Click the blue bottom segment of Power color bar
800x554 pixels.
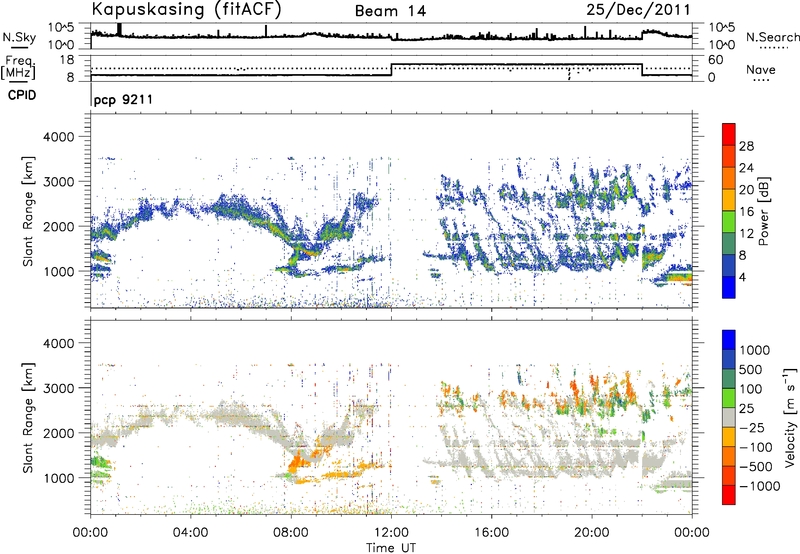point(729,287)
